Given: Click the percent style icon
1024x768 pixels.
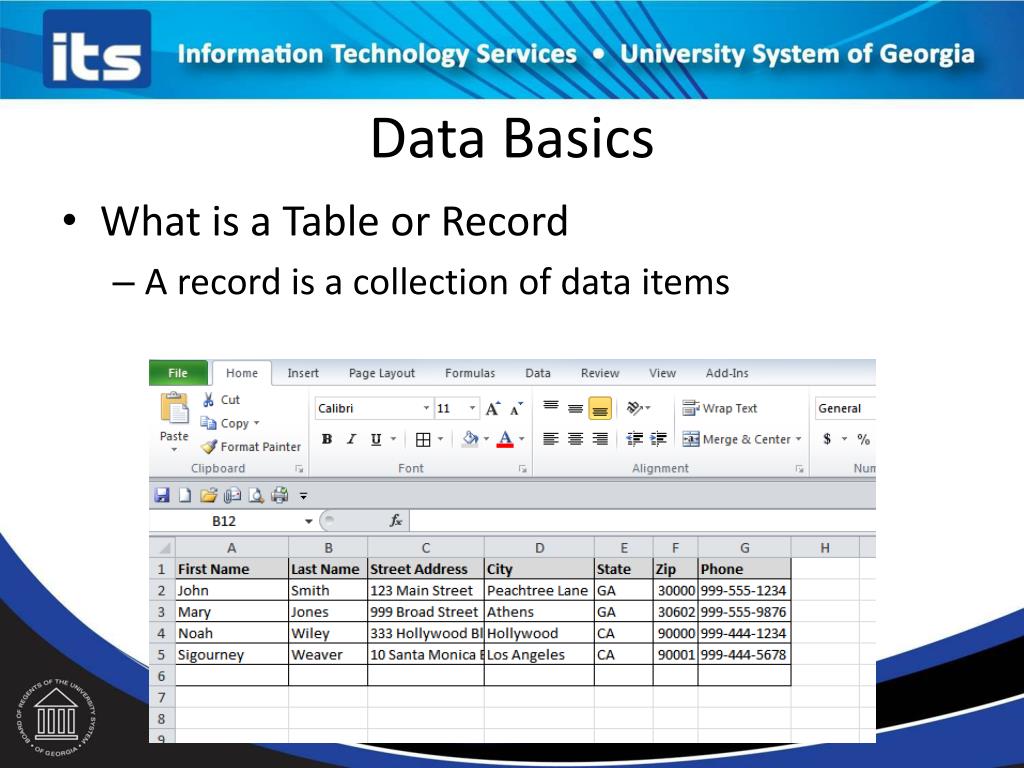Looking at the screenshot, I should point(863,440).
